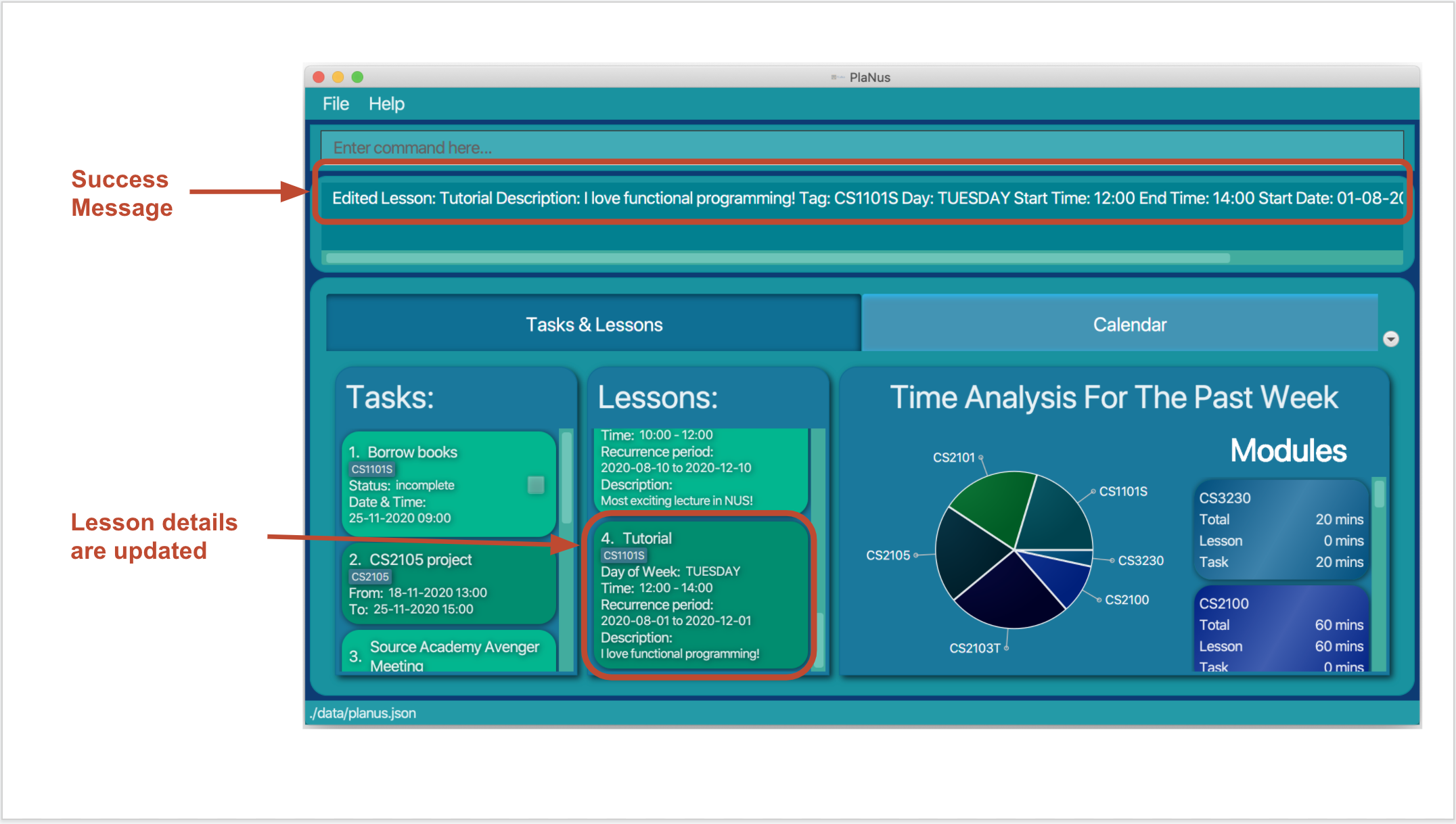
Task: Click the Time Analysis For The Past Week heading
Action: [x=1114, y=397]
